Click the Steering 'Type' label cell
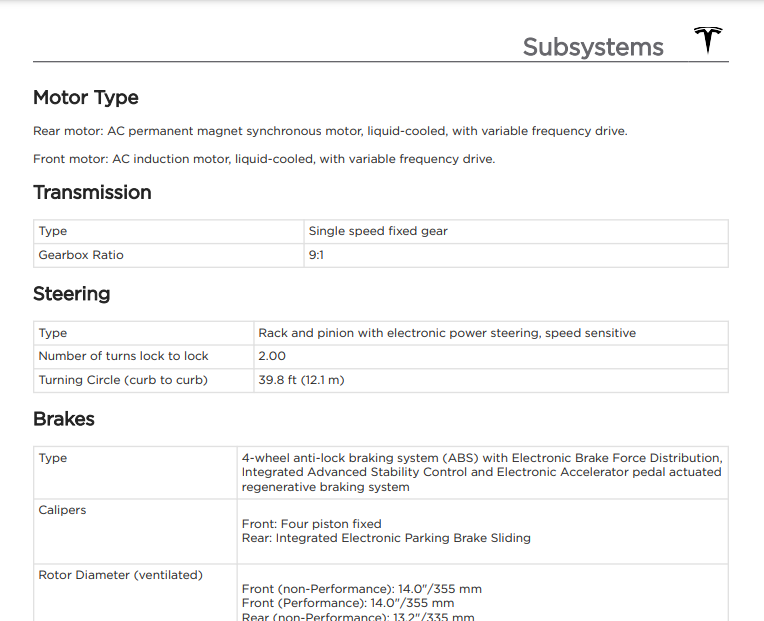Viewport: 764px width, 621px height. tap(143, 333)
